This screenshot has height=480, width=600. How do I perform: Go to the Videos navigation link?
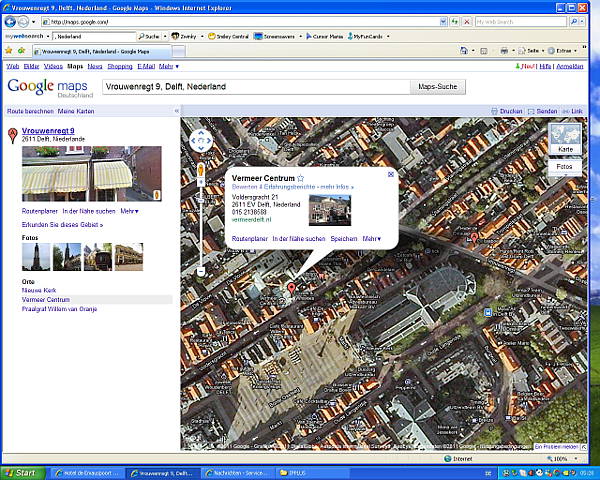[x=53, y=66]
